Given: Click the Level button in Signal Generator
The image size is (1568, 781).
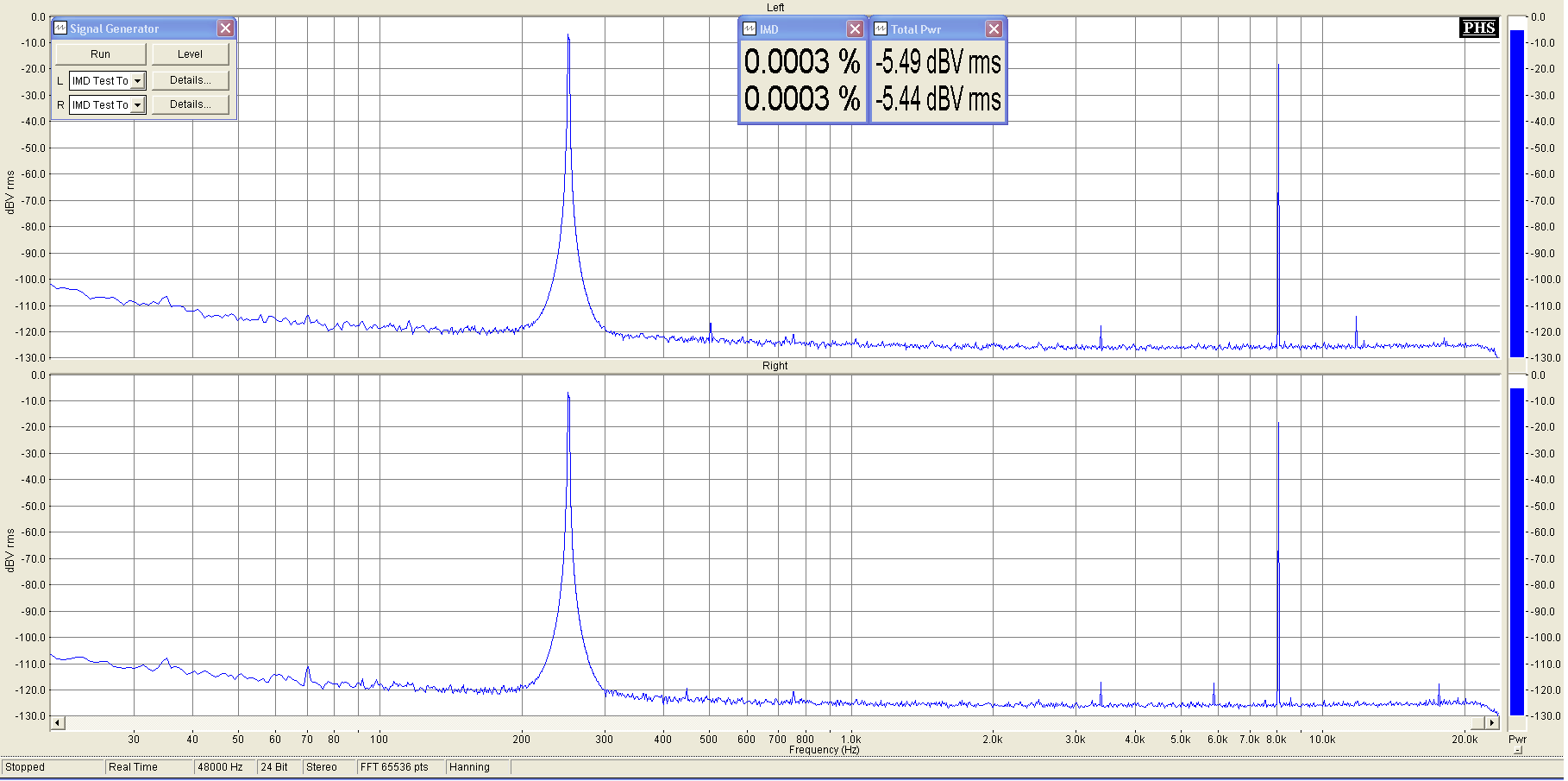Looking at the screenshot, I should point(190,54).
